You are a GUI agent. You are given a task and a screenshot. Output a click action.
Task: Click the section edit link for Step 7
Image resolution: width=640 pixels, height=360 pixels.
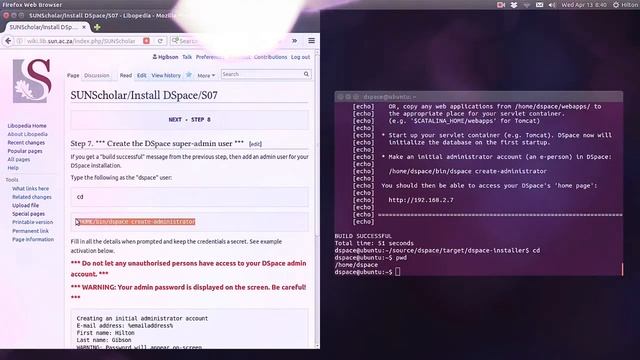click(255, 144)
